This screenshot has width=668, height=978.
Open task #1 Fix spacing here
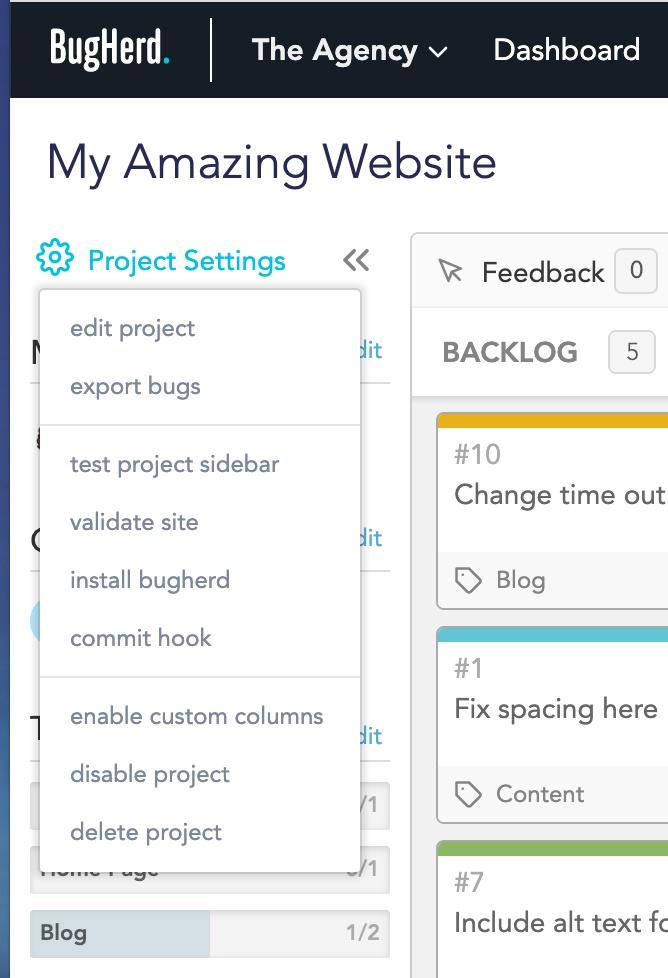point(553,725)
